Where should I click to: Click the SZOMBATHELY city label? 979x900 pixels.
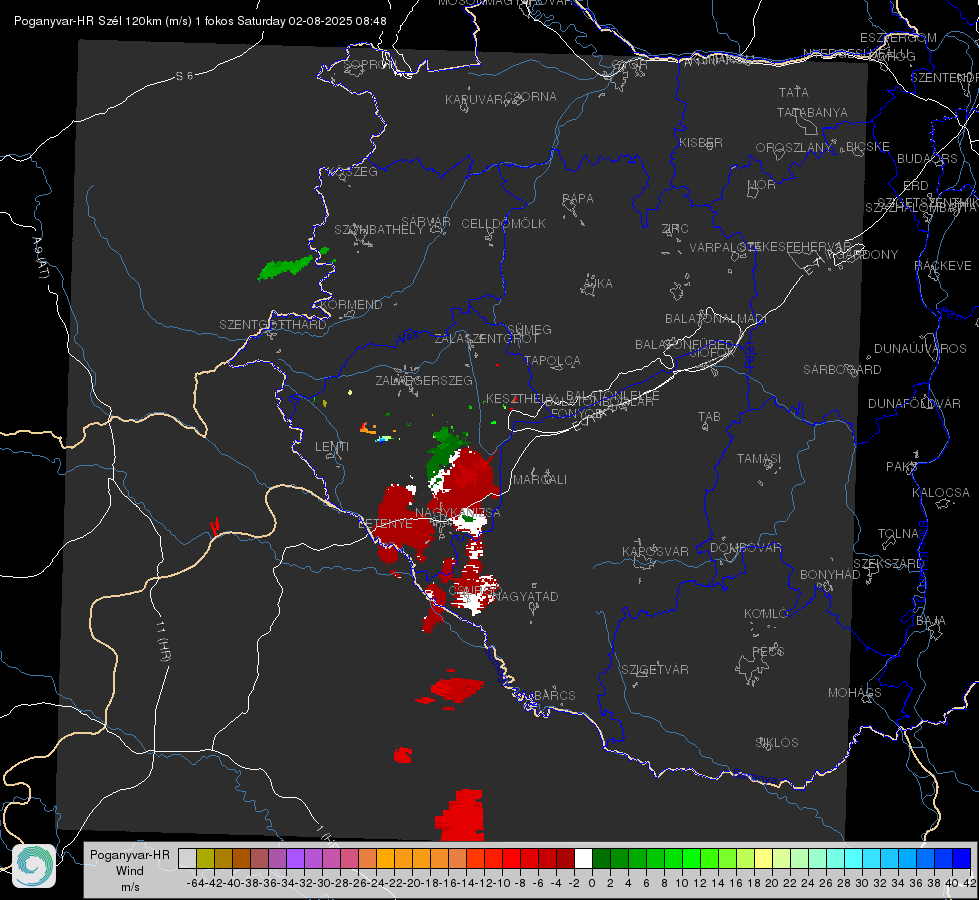379,230
